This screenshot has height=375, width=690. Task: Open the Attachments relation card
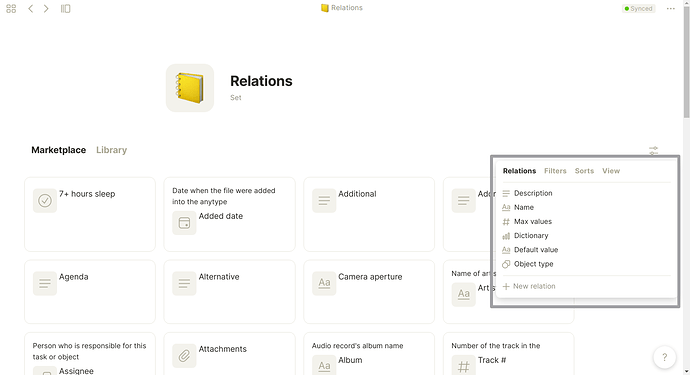pos(229,354)
